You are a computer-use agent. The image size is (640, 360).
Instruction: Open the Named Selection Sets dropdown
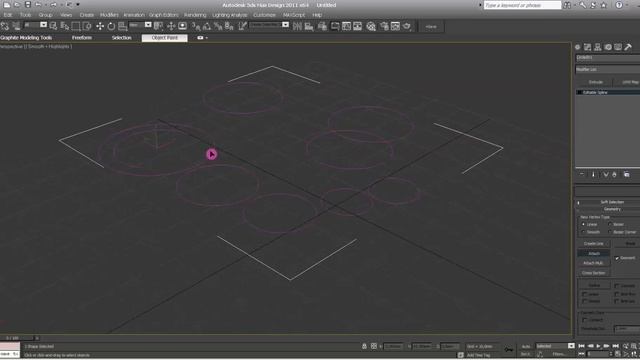click(x=269, y=25)
